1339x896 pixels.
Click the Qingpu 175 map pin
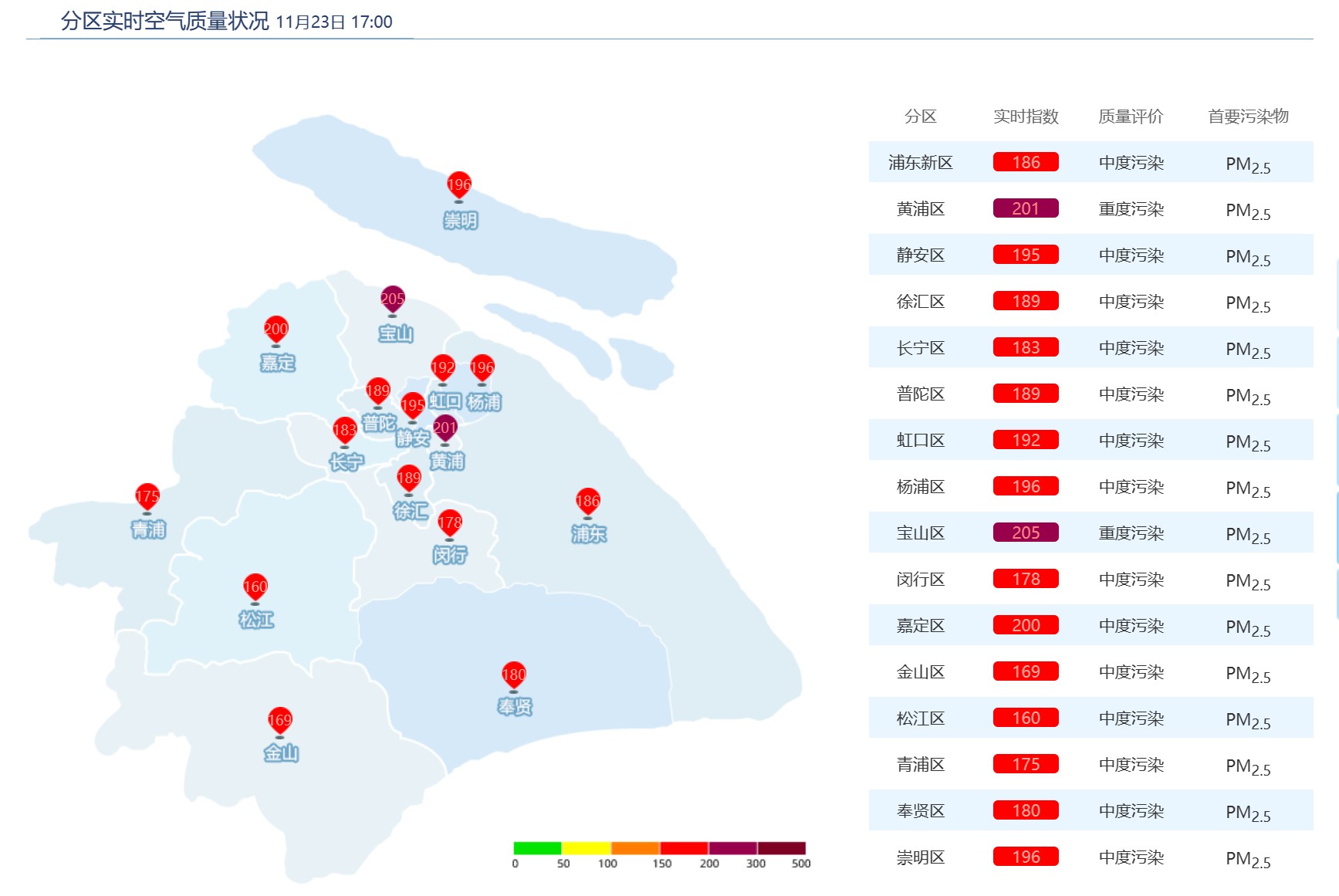point(147,496)
